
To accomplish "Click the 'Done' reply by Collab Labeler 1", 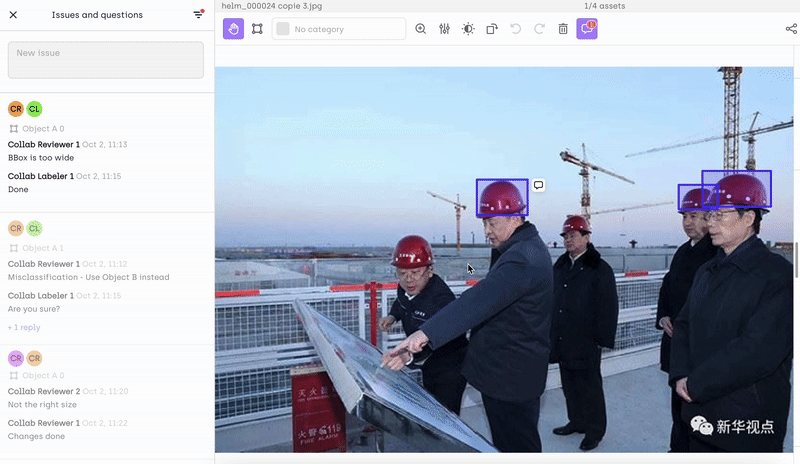I will (x=18, y=189).
